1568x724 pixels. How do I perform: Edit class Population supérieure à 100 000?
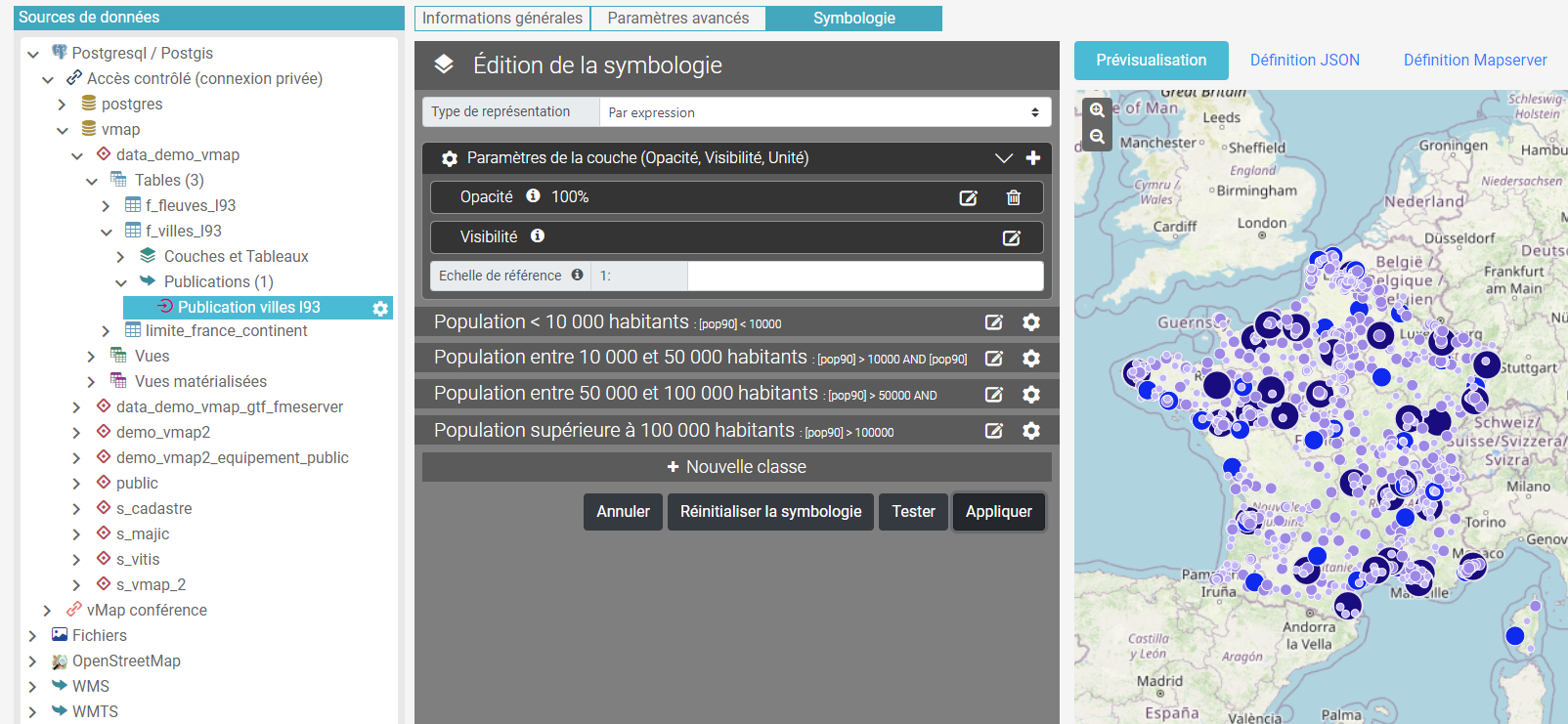coord(994,431)
